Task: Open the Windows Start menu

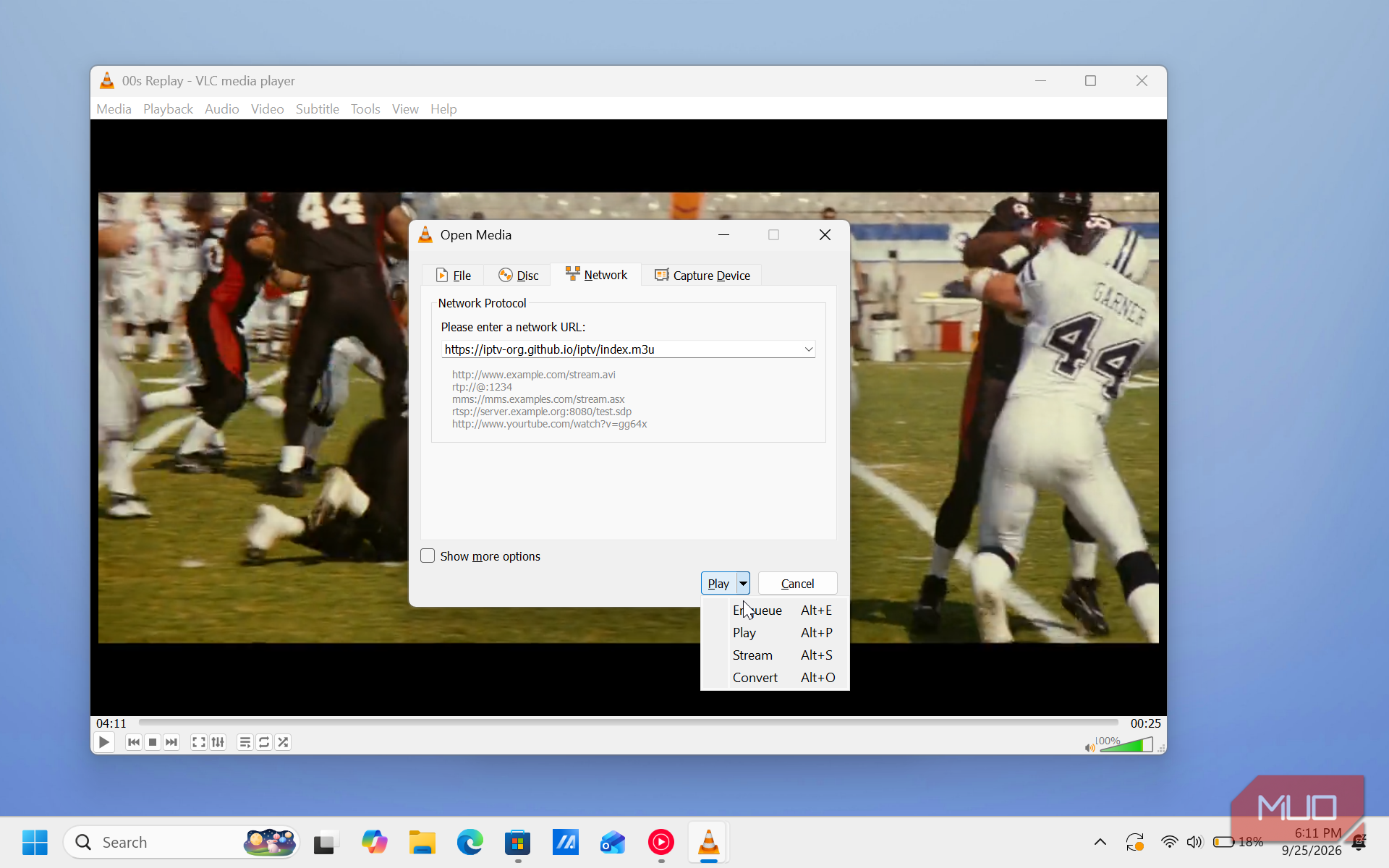Action: 35,842
